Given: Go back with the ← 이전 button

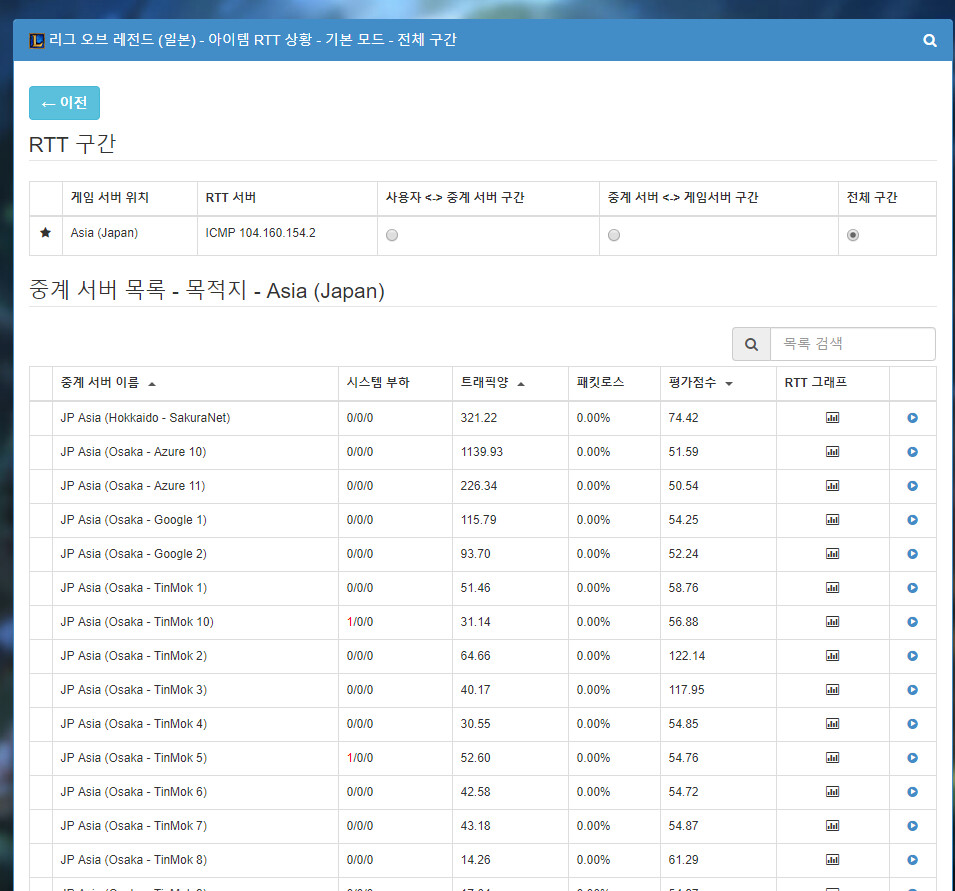Looking at the screenshot, I should (x=64, y=103).
